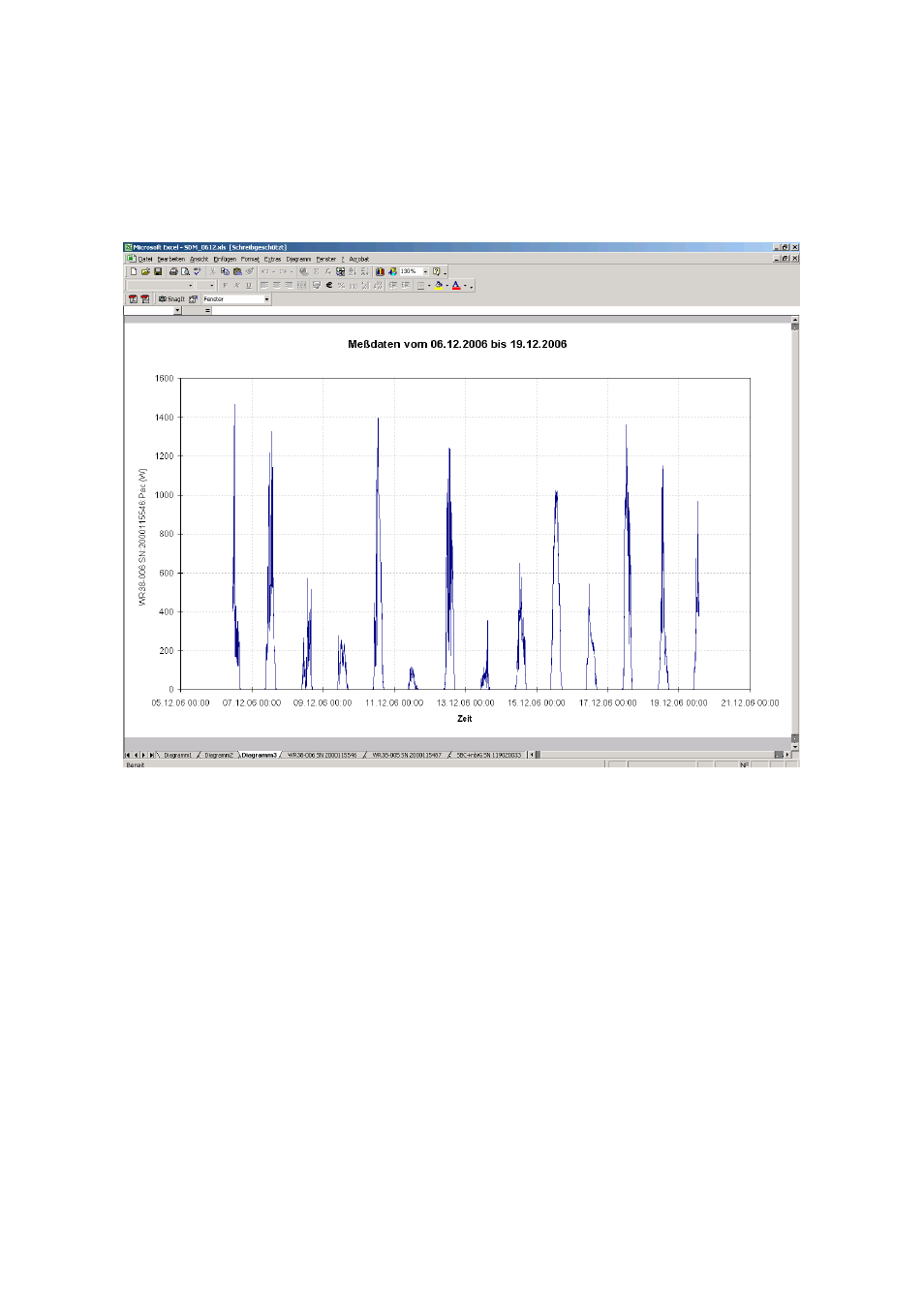This screenshot has height=1309, width=924.
Task: Open the Acrobat menu
Action: click(x=359, y=259)
